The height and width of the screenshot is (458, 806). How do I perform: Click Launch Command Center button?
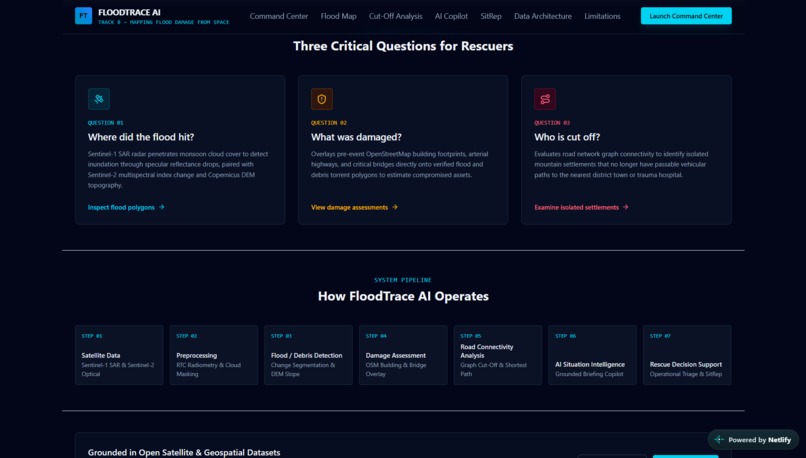pos(686,16)
